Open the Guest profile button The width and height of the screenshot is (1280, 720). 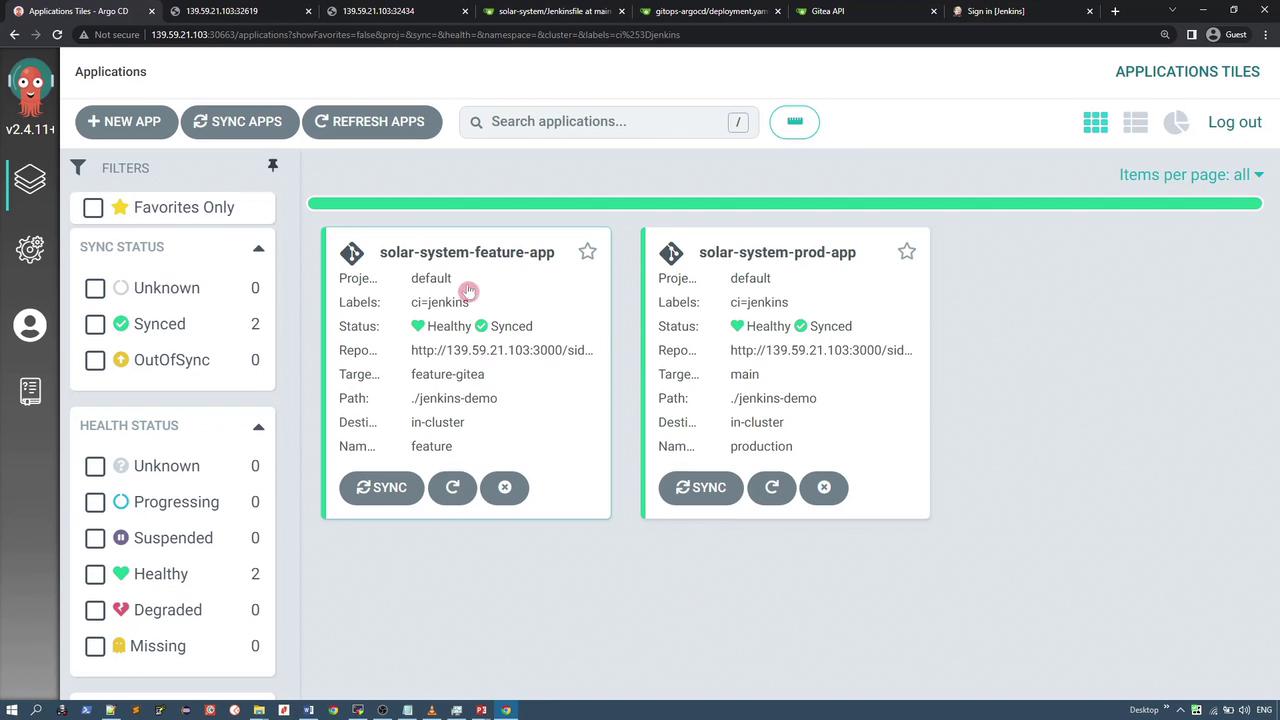(x=1227, y=34)
